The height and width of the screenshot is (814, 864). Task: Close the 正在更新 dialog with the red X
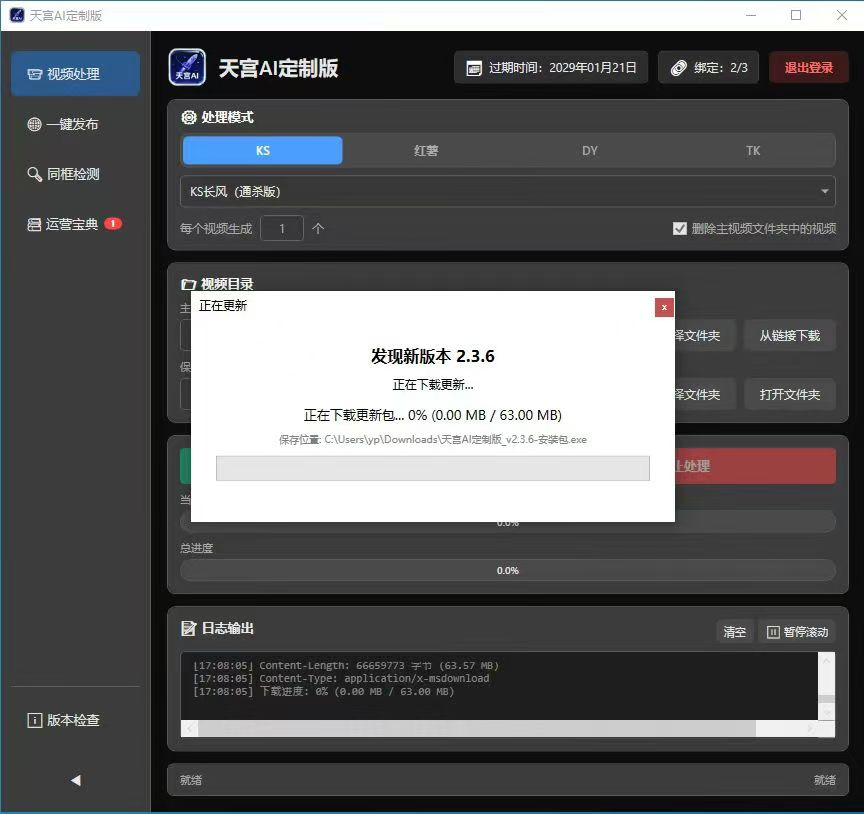(664, 307)
